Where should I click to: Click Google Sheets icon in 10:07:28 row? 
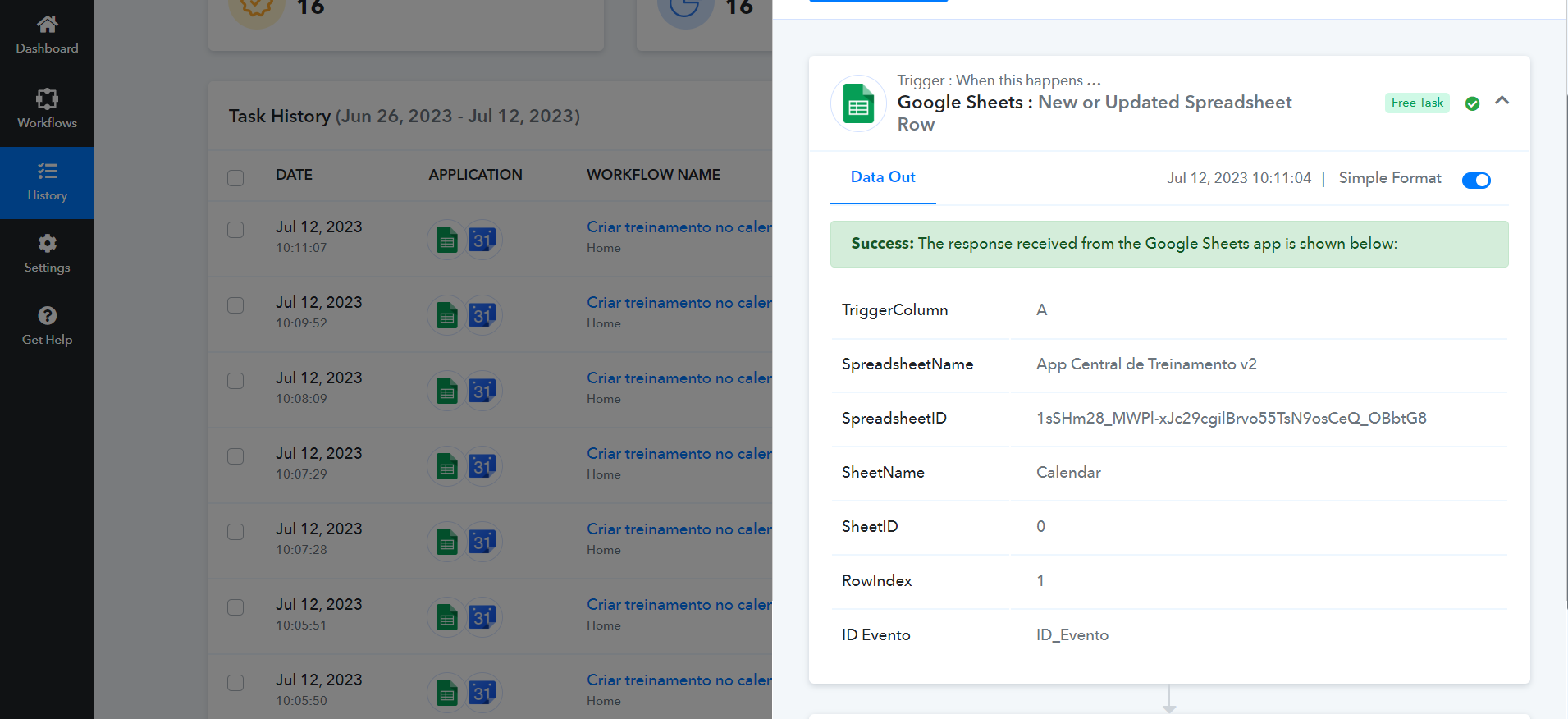(x=447, y=542)
